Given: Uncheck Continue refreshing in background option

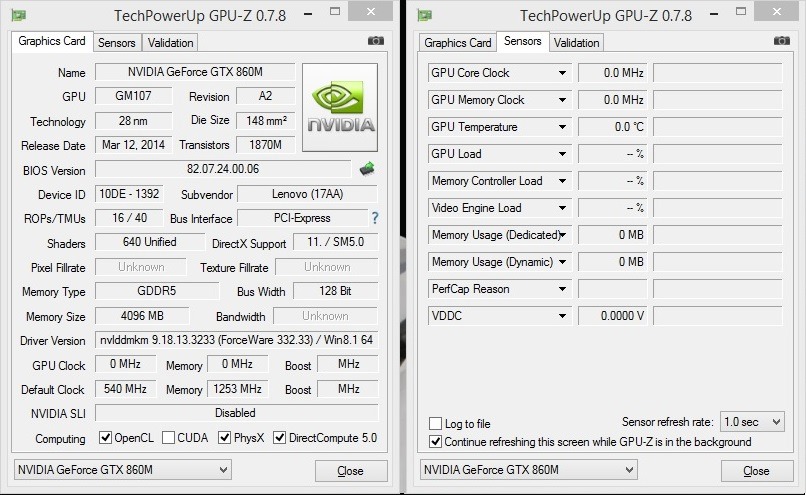Looking at the screenshot, I should [435, 441].
